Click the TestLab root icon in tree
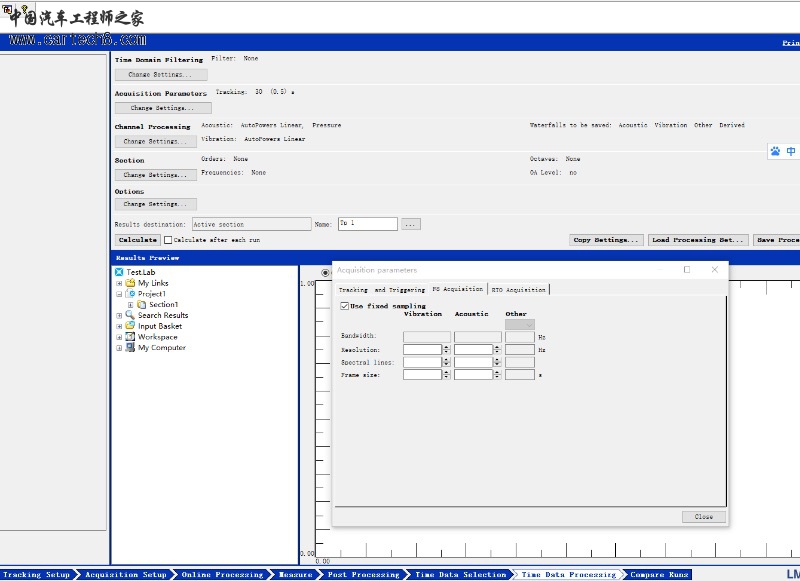Viewport: 800px width, 581px height. point(119,272)
